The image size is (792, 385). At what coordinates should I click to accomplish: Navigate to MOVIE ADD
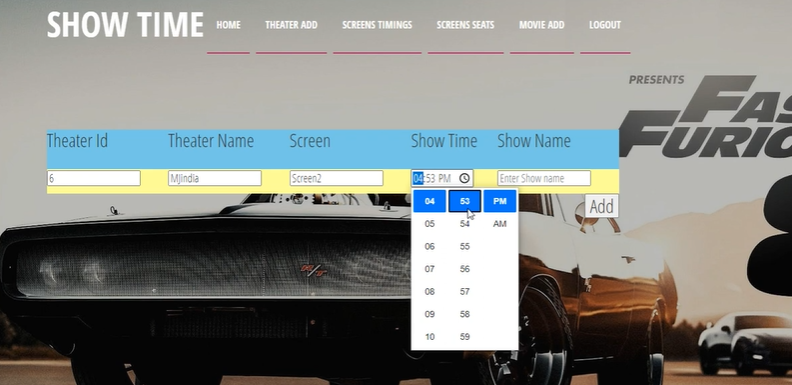click(542, 25)
